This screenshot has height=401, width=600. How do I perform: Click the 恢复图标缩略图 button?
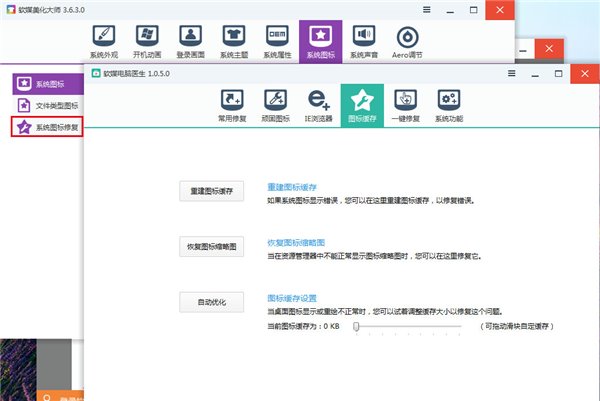[x=212, y=246]
